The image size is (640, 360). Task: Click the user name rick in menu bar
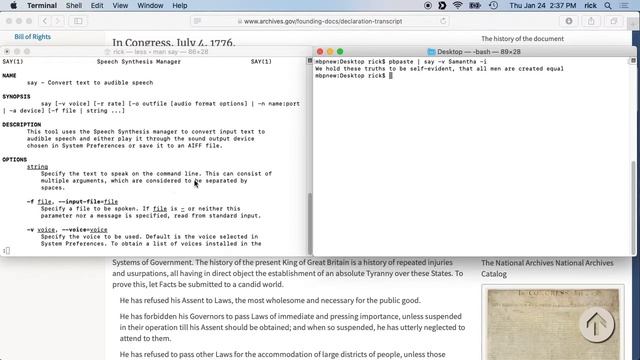click(590, 5)
